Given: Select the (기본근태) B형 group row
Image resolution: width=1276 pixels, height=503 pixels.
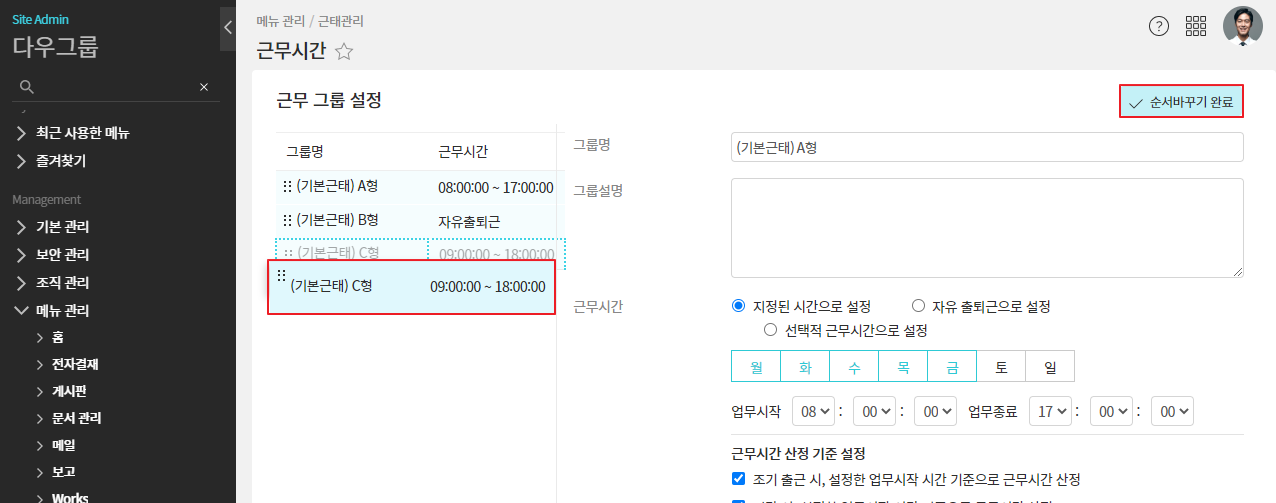Looking at the screenshot, I should pyautogui.click(x=415, y=220).
